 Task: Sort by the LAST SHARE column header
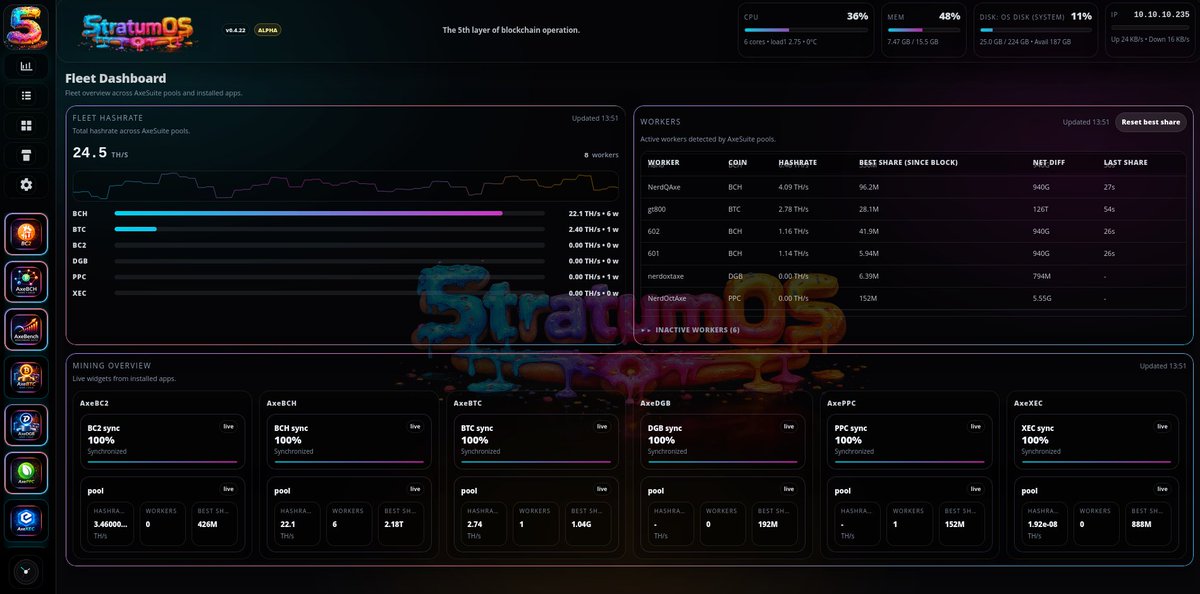pos(1126,162)
